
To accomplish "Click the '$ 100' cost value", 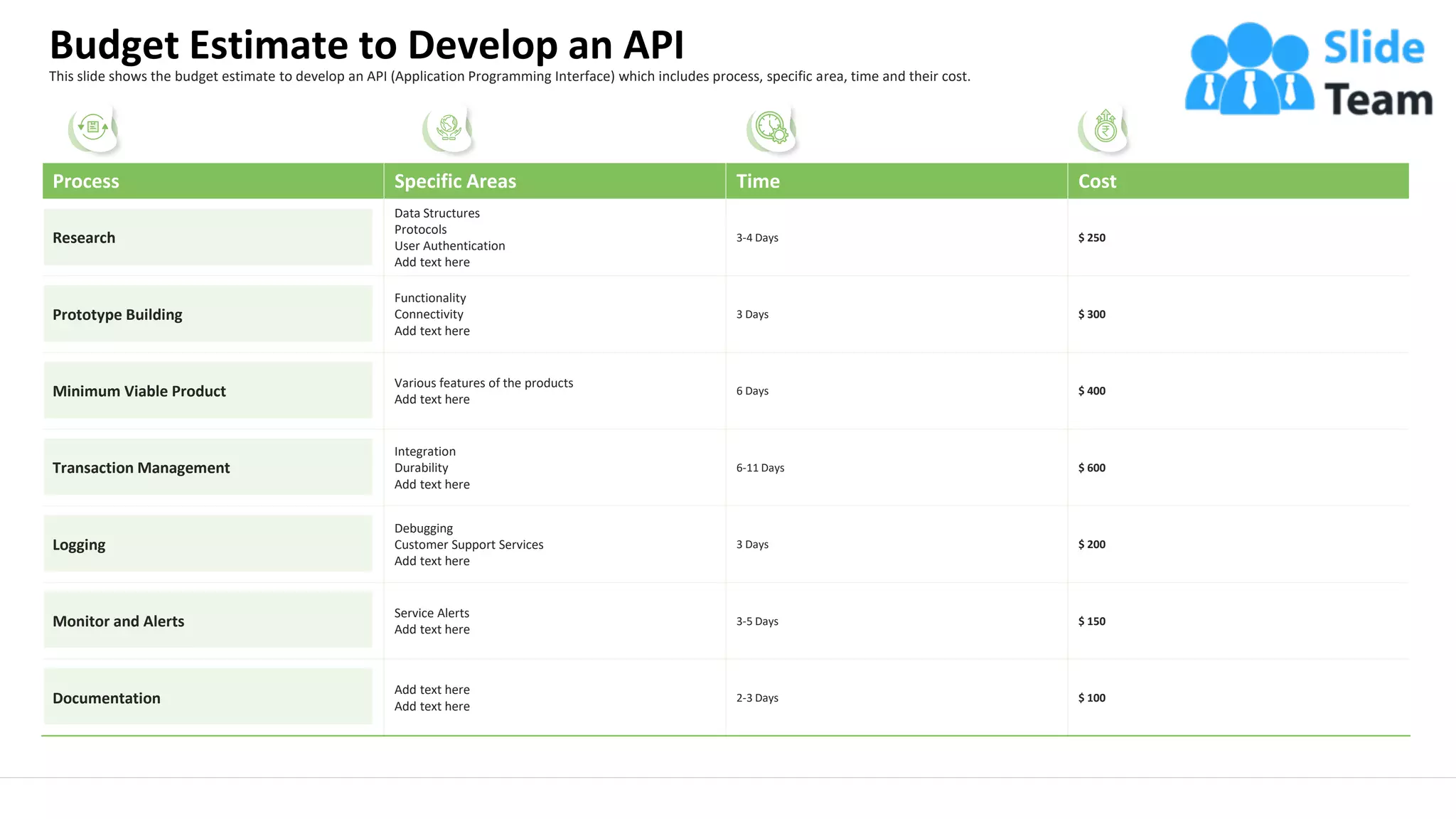I will [x=1092, y=698].
